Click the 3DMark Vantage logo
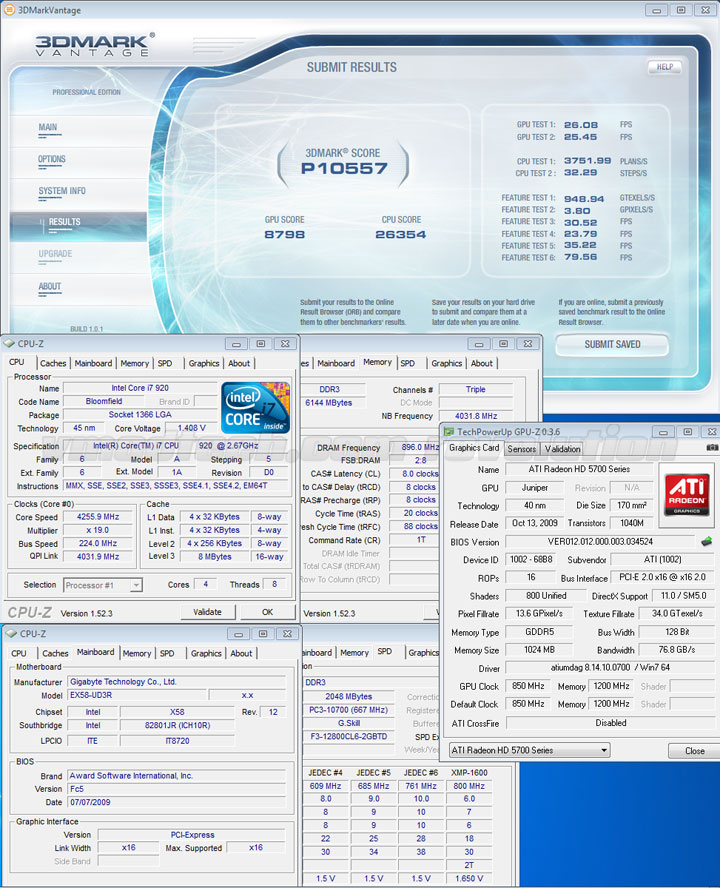This screenshot has height=888, width=720. click(x=95, y=45)
